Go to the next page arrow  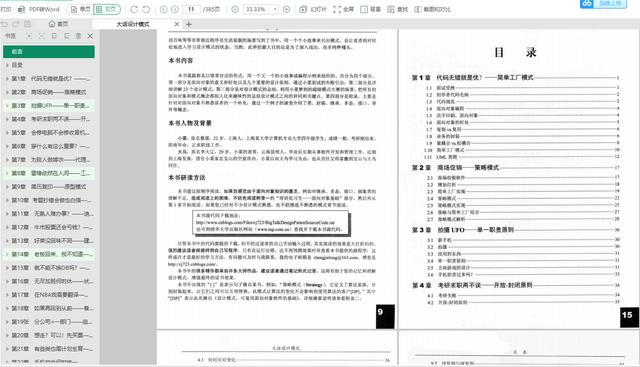click(175, 9)
